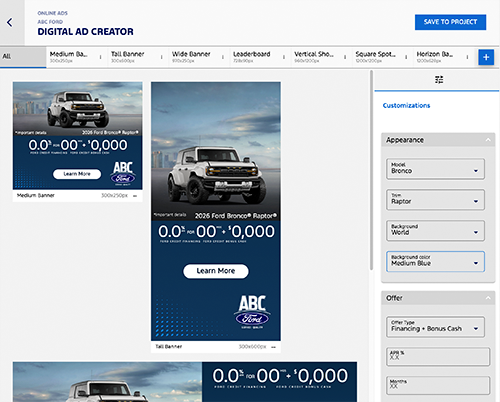Viewport: 500px width, 402px height.
Task: Click the Months input field
Action: point(438,386)
